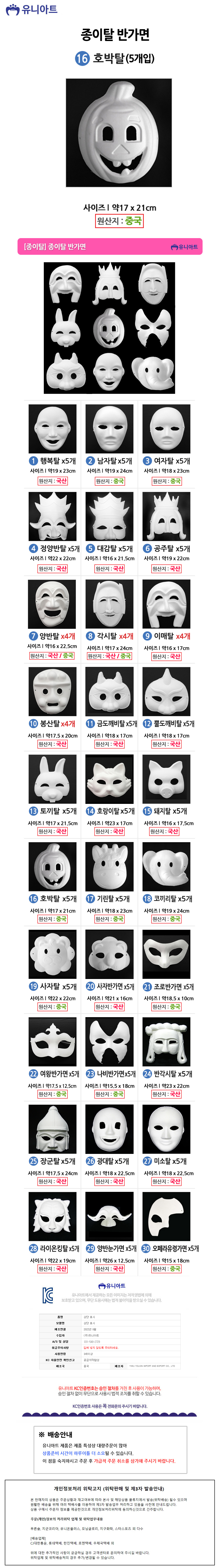Click the red-boxed 원산지 중국 label under 호박탈
Image resolution: width=219 pixels, height=1568 pixels.
(x=119, y=220)
